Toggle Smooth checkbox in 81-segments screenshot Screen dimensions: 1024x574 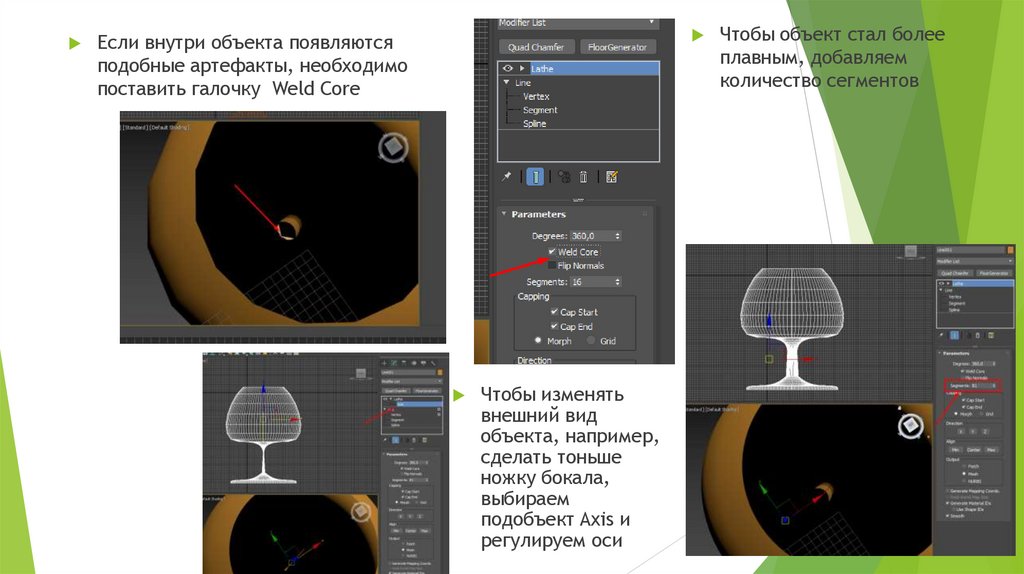(947, 516)
